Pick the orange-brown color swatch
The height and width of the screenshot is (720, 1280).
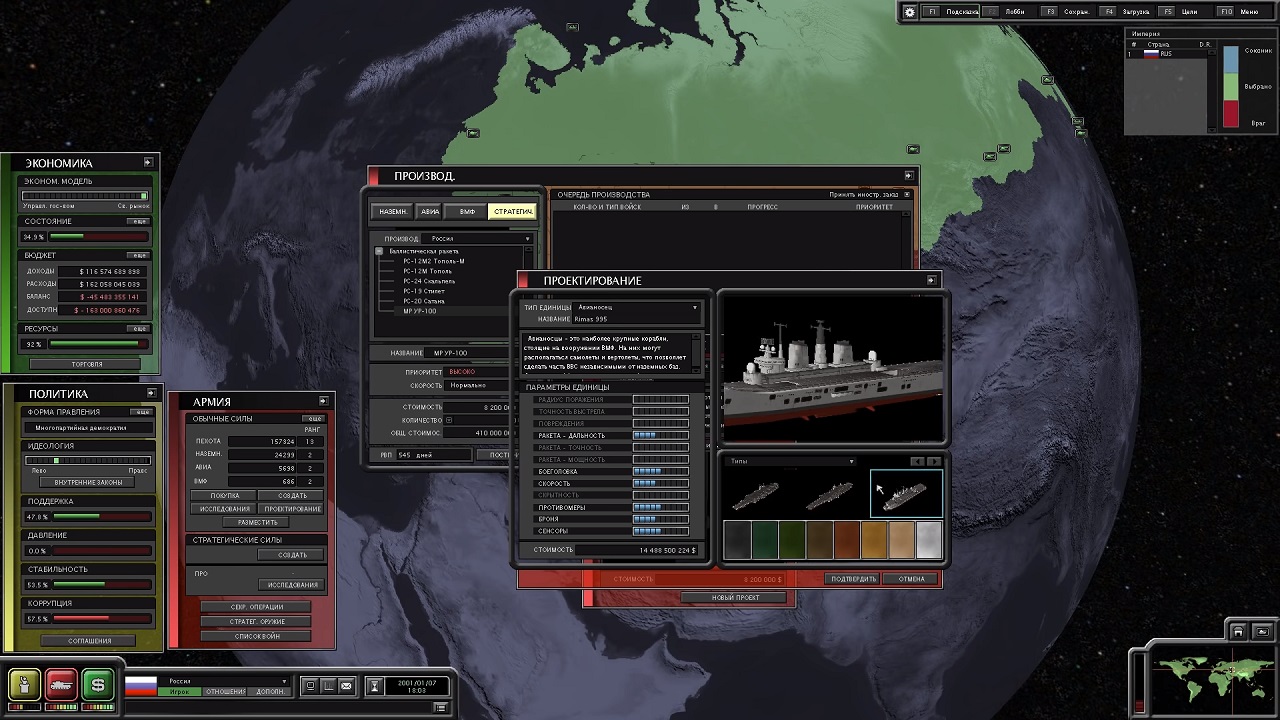point(847,541)
